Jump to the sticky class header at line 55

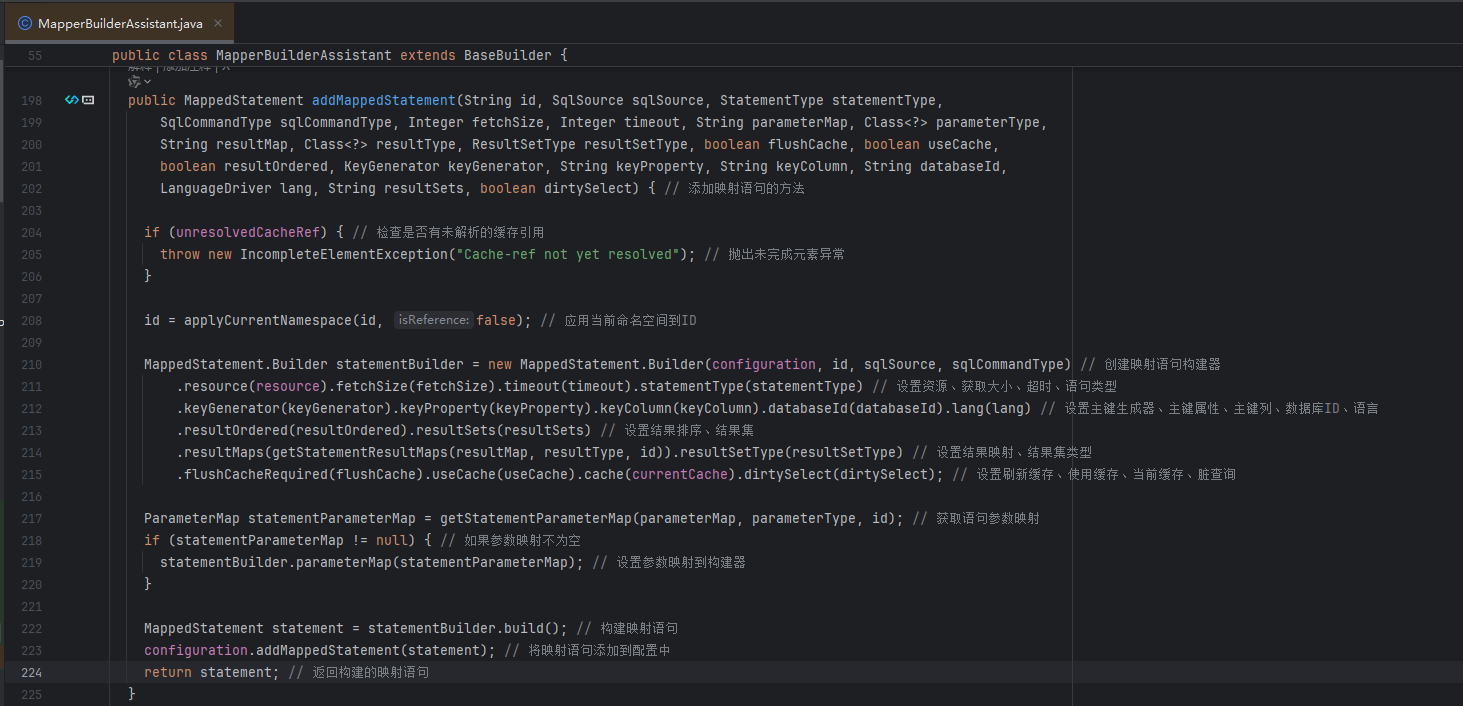tap(340, 55)
